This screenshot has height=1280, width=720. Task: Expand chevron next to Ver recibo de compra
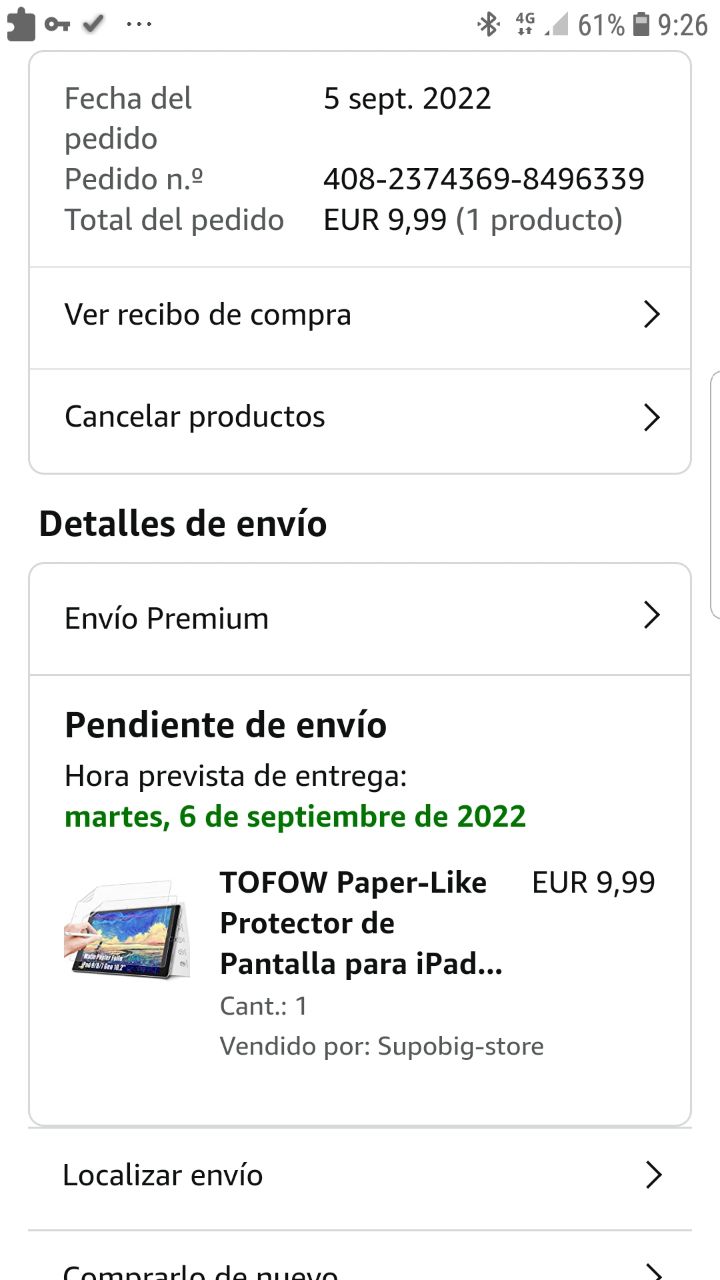(x=651, y=315)
